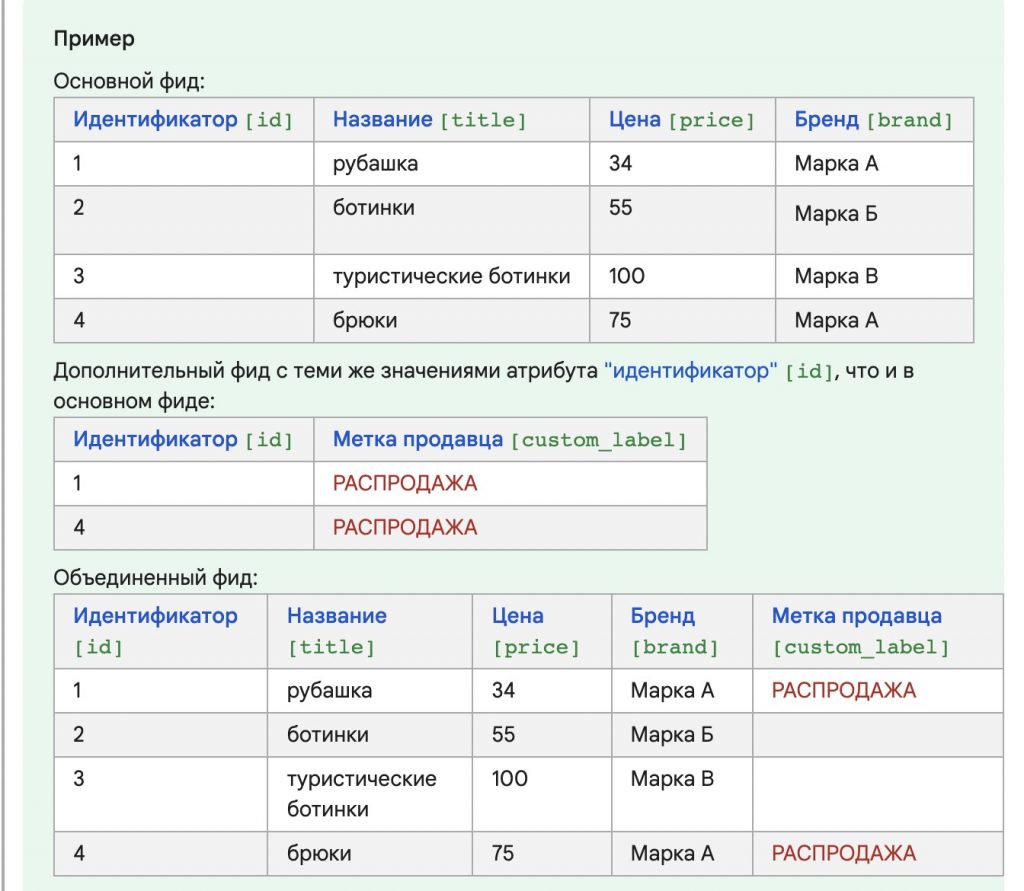Select the price 55 cell in the Основной фид table
Image resolution: width=1024 pixels, height=891 pixels.
tap(682, 220)
